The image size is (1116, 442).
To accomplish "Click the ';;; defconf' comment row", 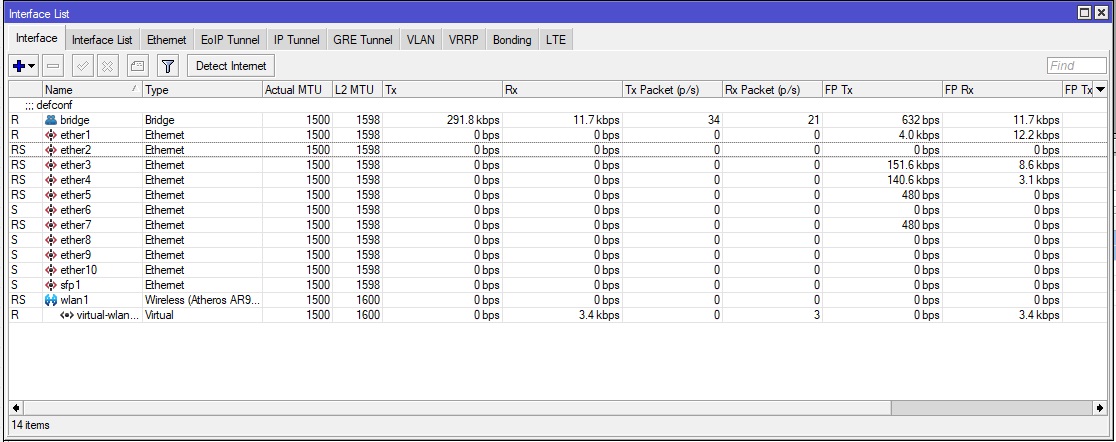I will pos(558,105).
